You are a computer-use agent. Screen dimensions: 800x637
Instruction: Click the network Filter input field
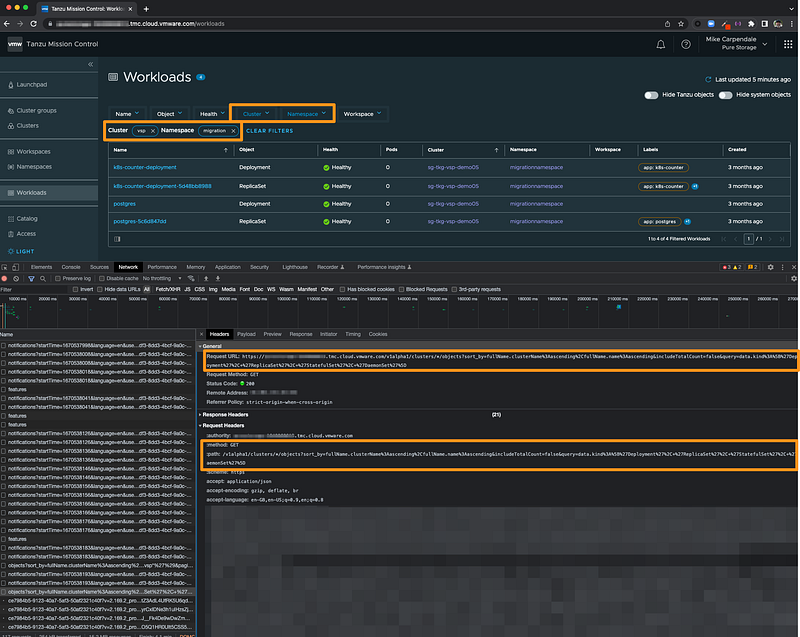(34, 289)
